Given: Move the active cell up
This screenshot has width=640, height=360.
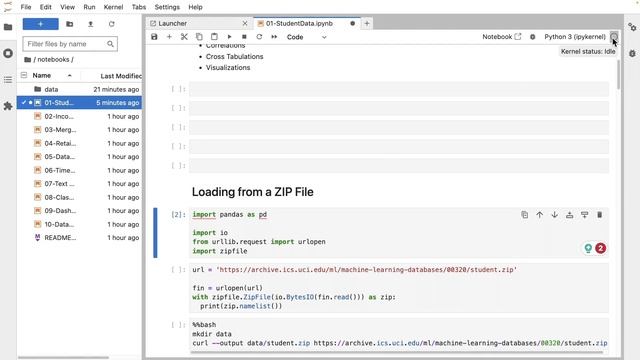Looking at the screenshot, I should point(540,215).
